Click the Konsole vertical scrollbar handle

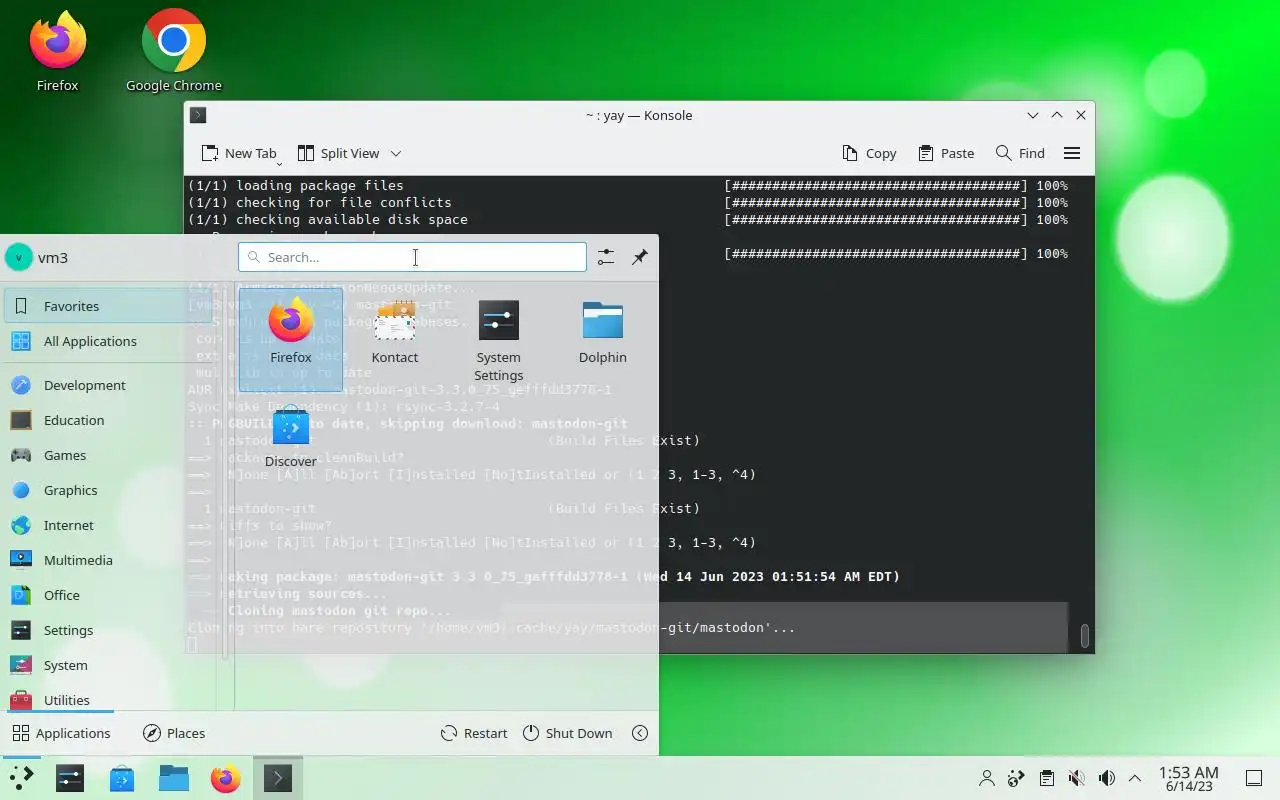click(1084, 636)
